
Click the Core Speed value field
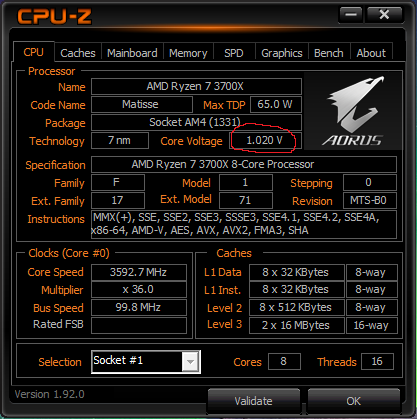pos(139,272)
